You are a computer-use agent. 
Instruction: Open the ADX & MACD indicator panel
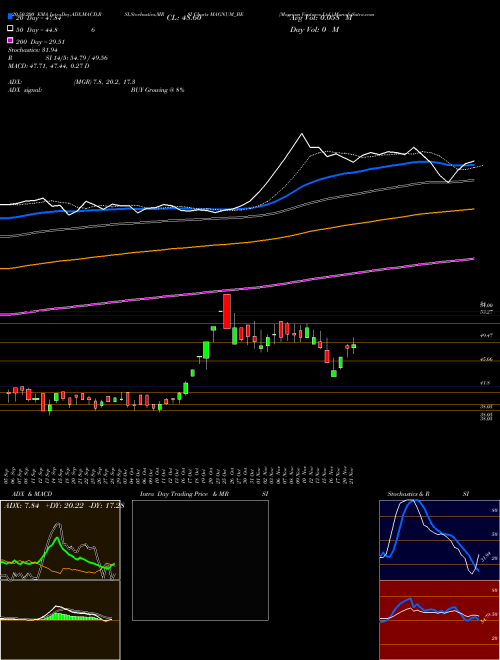(x=60, y=580)
